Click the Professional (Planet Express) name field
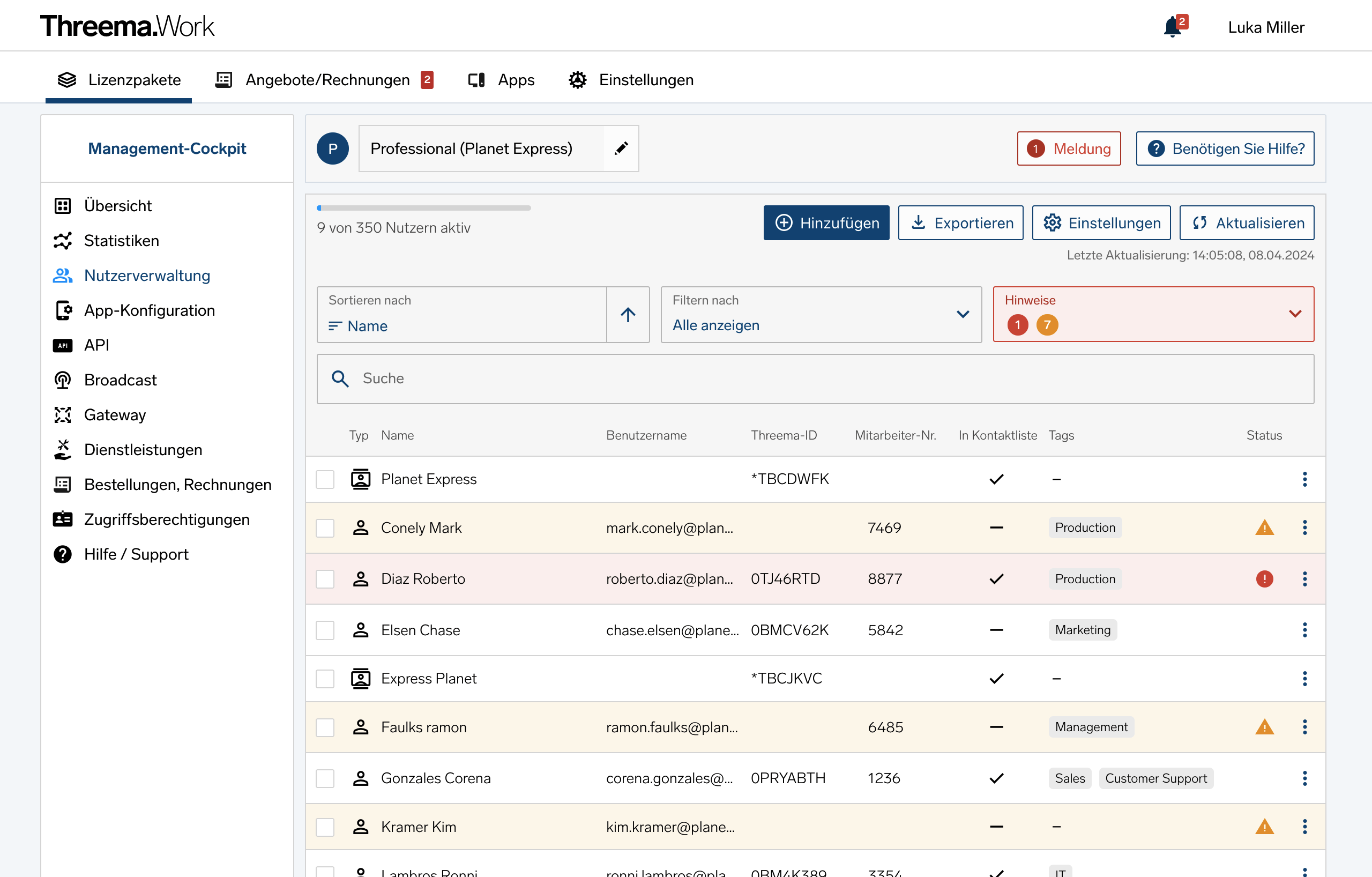This screenshot has width=1372, height=877. pos(481,148)
